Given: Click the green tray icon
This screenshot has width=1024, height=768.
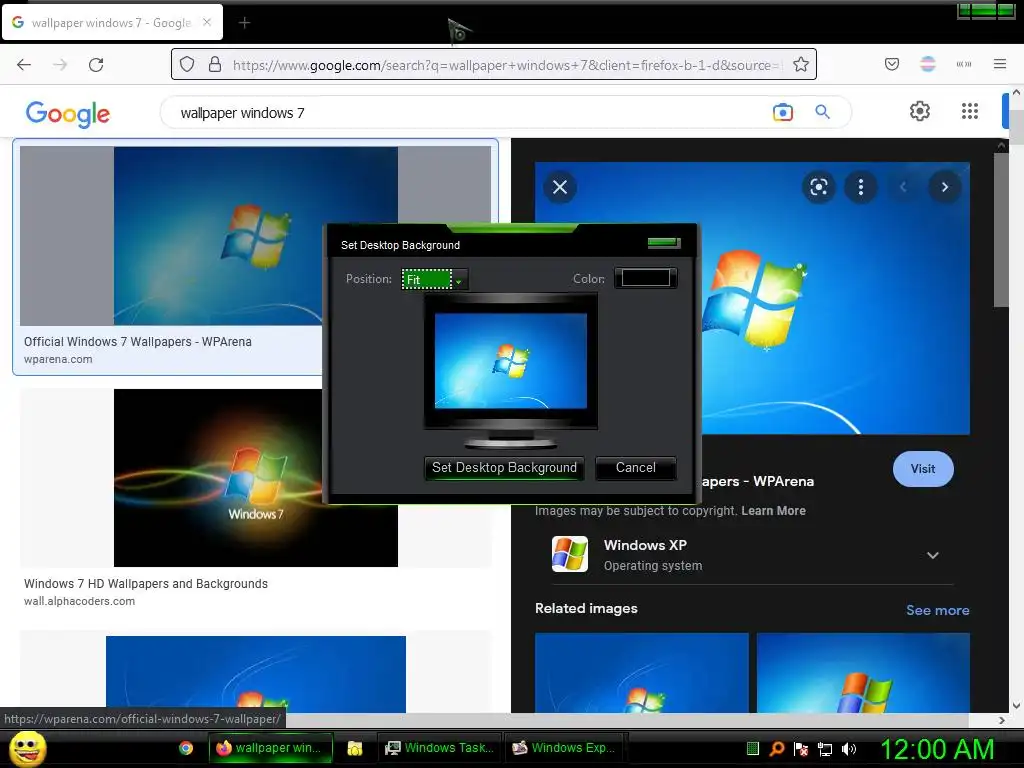Looking at the screenshot, I should point(752,749).
